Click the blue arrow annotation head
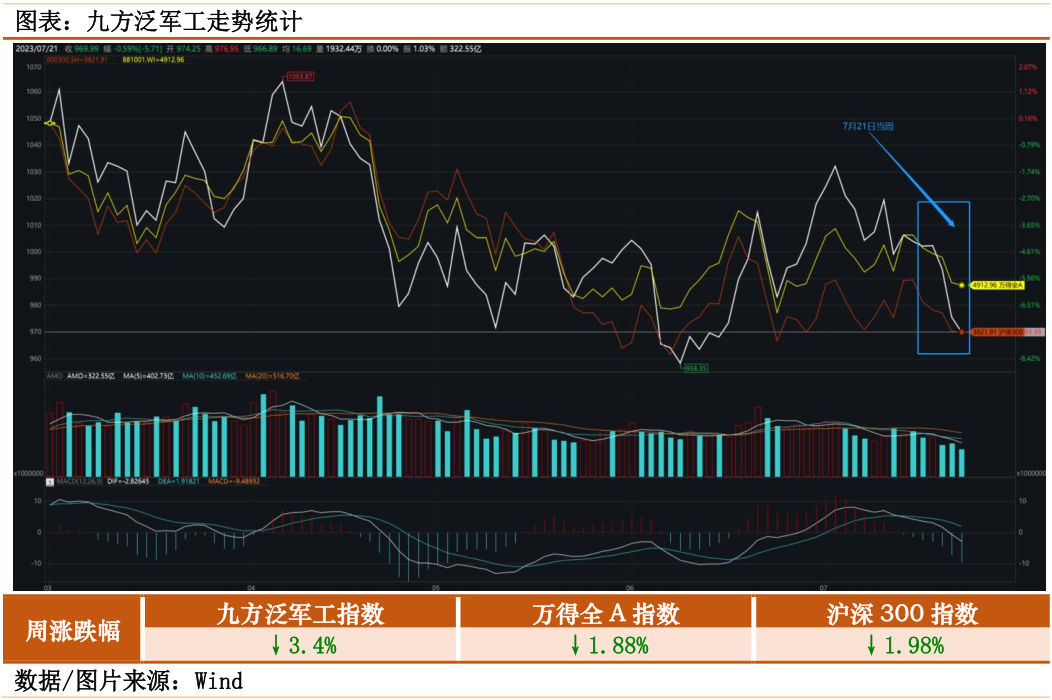The height and width of the screenshot is (700, 1052). 953,222
